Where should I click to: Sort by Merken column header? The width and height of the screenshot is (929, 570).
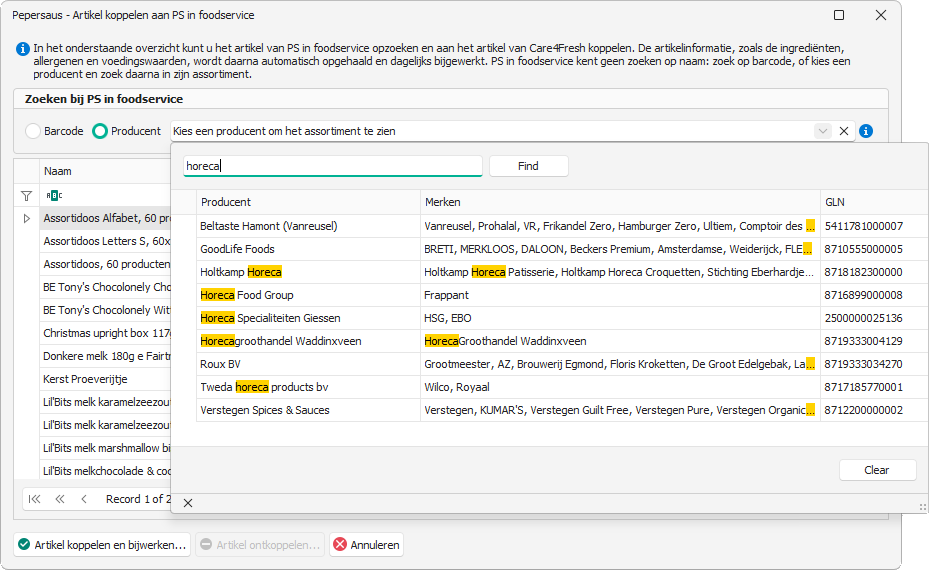(620, 202)
